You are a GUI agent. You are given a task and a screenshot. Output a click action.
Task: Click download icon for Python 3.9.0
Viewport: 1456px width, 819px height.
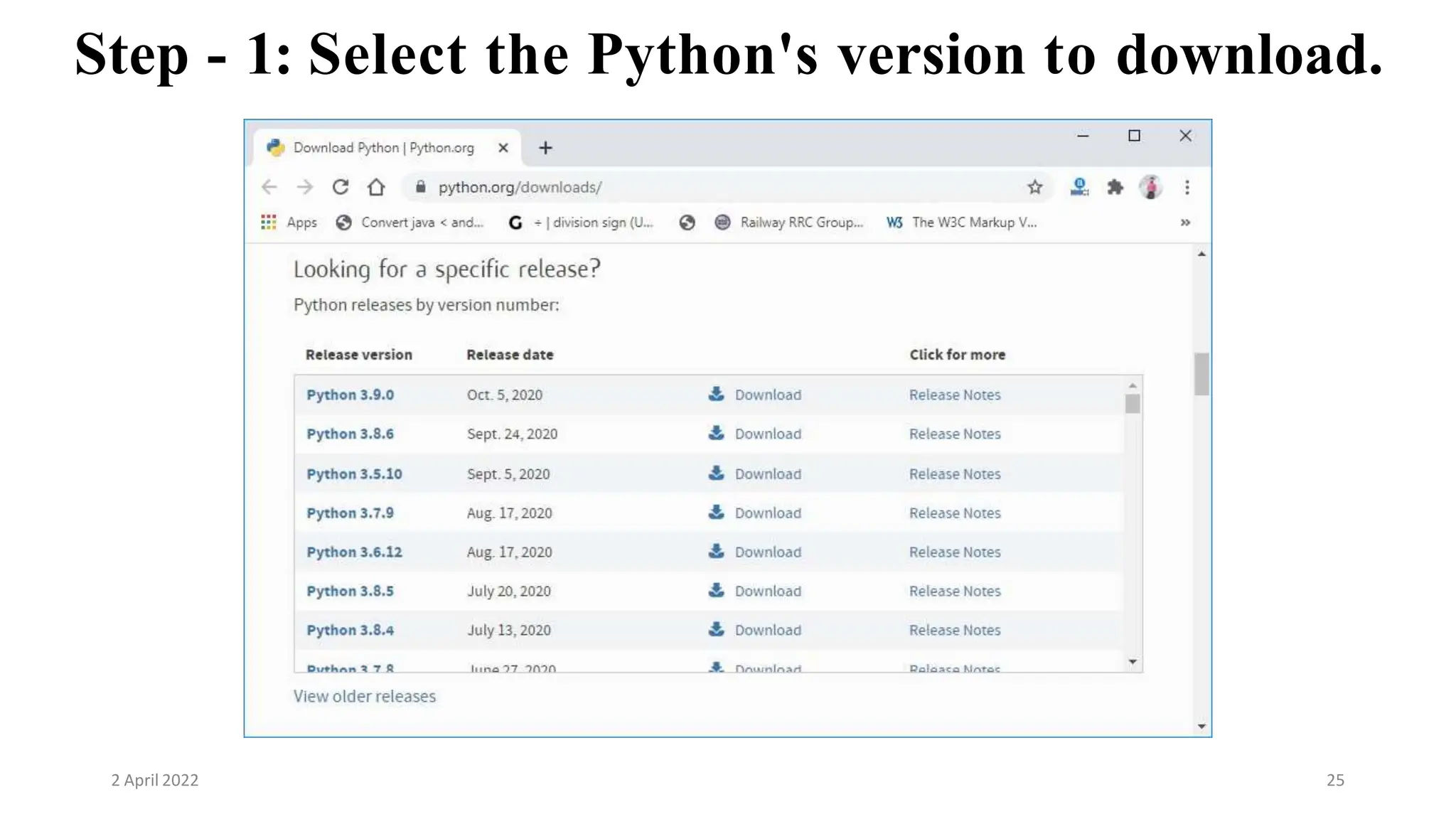716,394
